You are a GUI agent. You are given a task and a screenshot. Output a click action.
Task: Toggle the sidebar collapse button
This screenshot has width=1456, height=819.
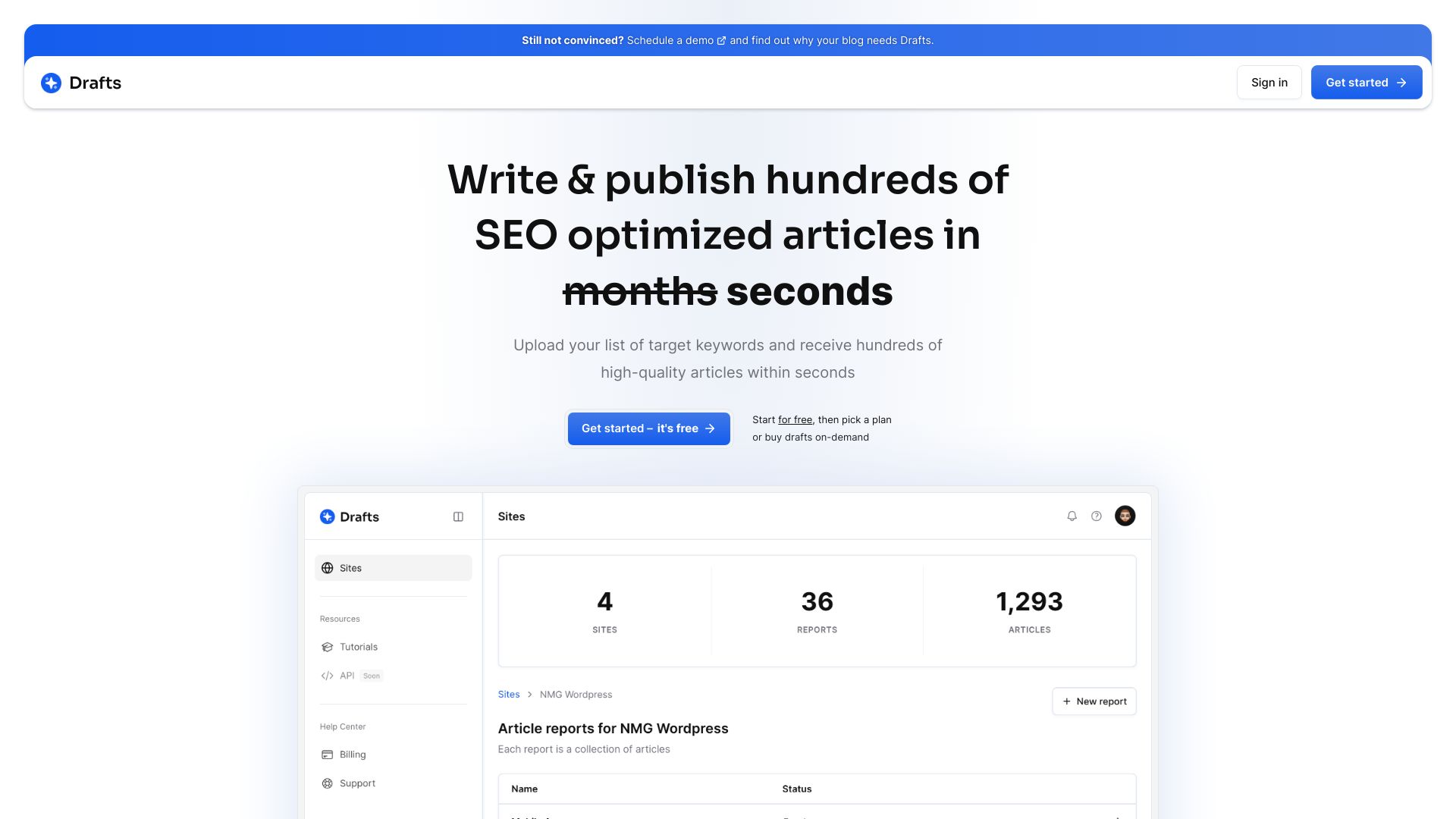click(x=458, y=516)
